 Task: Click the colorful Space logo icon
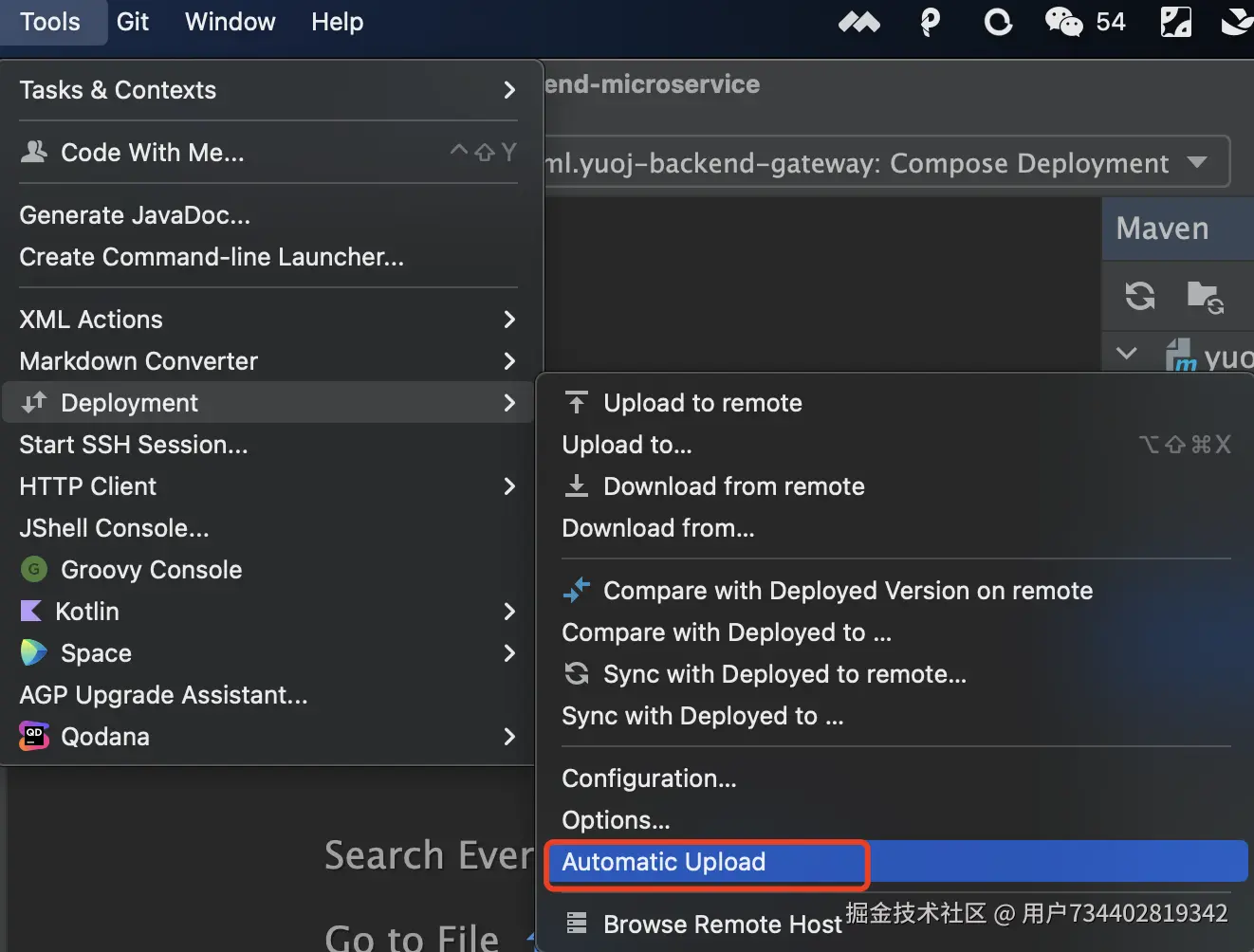point(34,652)
